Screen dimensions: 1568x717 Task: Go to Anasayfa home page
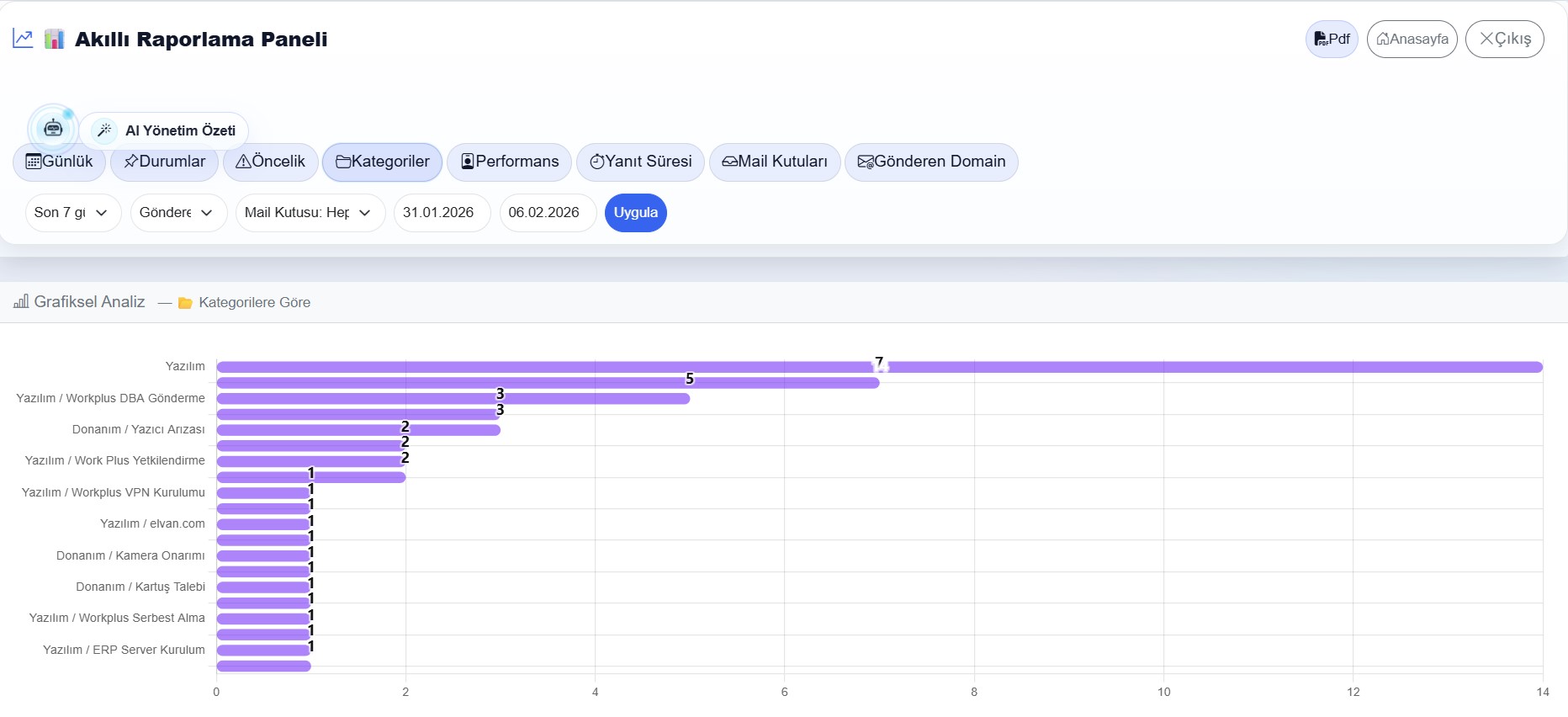pyautogui.click(x=1412, y=40)
